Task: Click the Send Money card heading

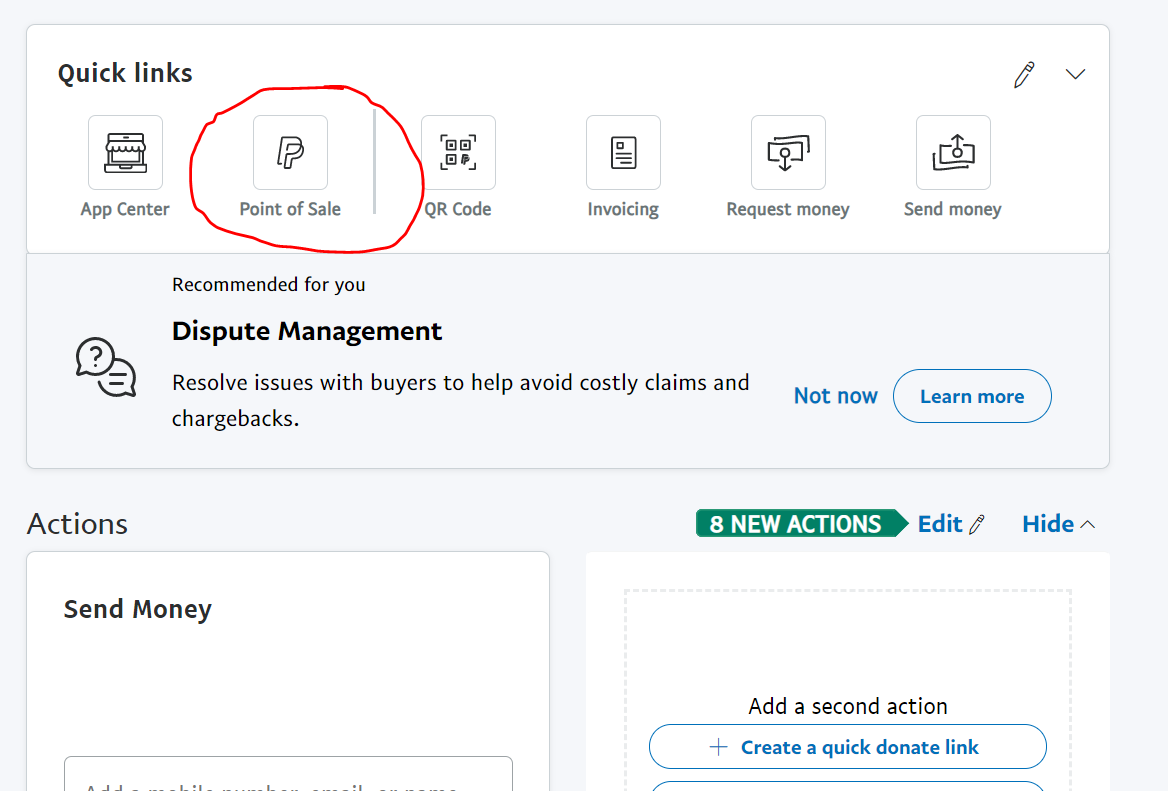Action: (x=138, y=609)
